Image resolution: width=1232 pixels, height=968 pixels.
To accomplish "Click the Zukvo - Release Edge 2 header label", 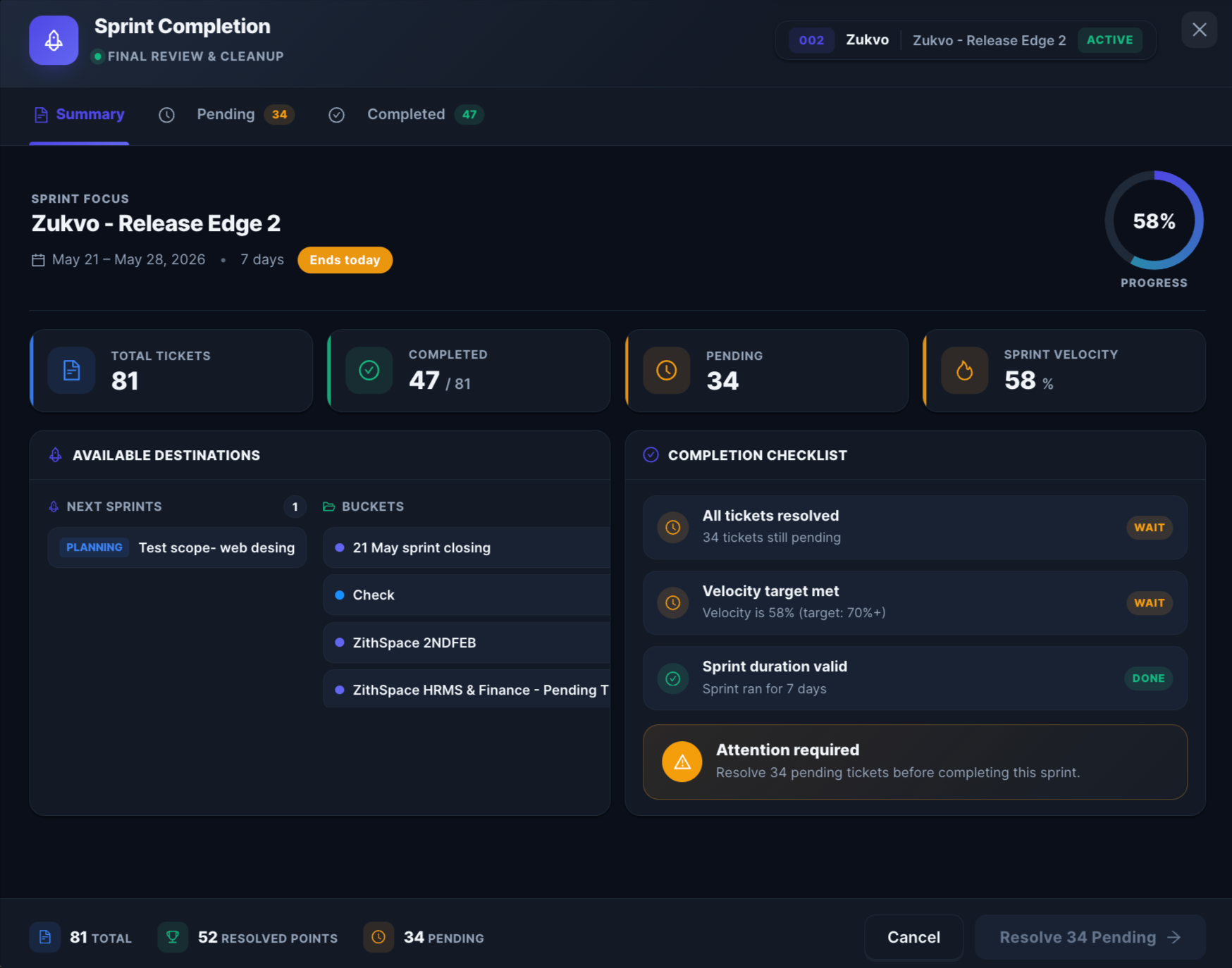I will pyautogui.click(x=989, y=41).
